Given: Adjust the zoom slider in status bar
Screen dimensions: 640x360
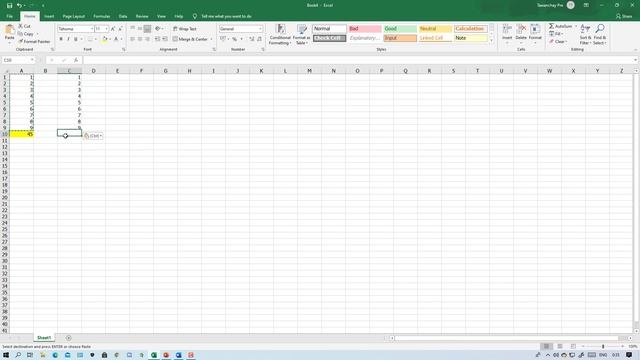Looking at the screenshot, I should point(603,346).
